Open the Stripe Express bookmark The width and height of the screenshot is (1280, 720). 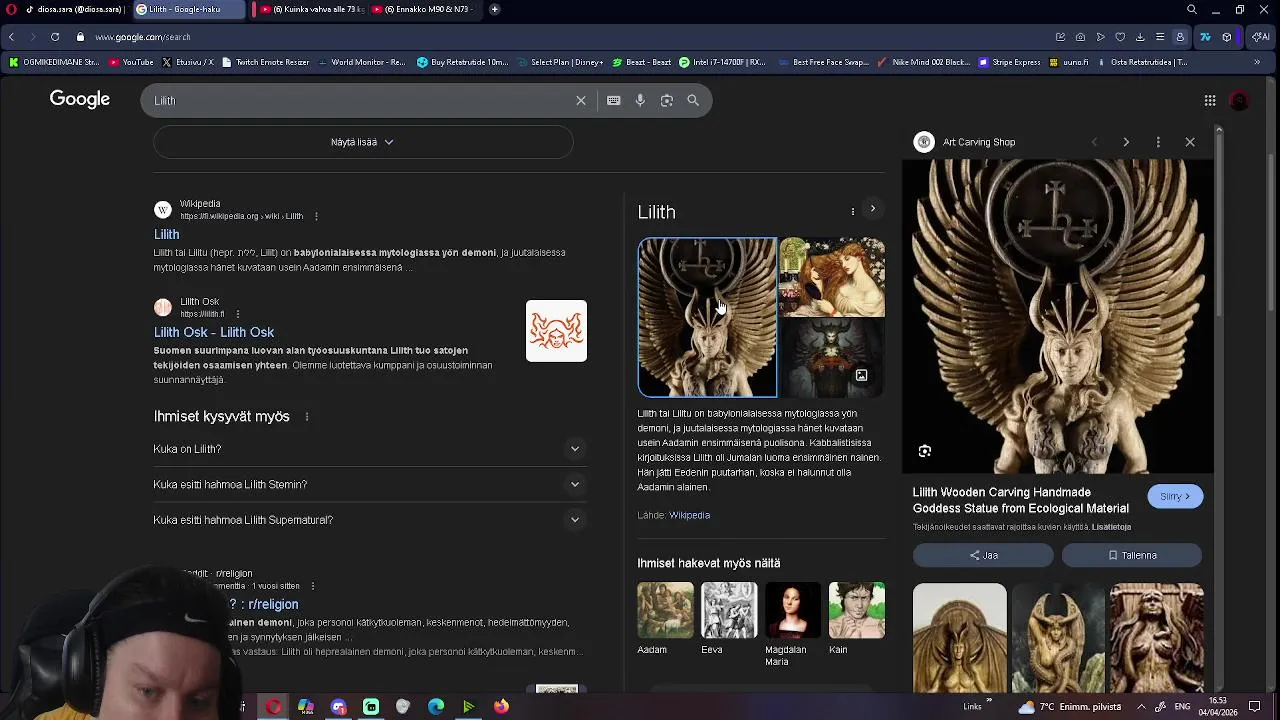[x=1010, y=62]
